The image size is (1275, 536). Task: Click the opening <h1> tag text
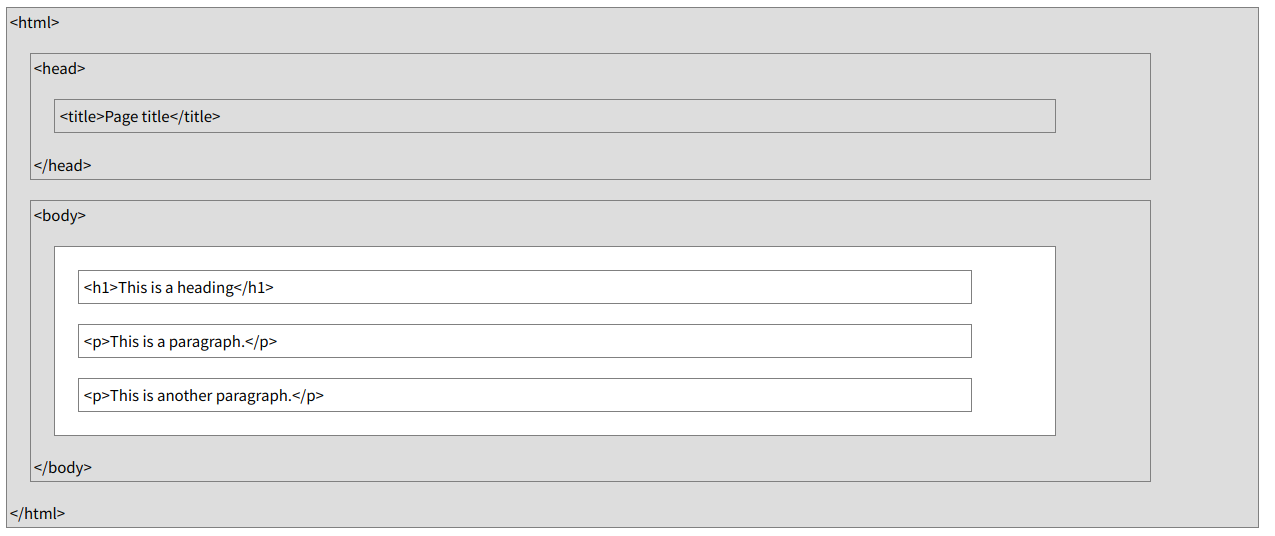(x=101, y=287)
